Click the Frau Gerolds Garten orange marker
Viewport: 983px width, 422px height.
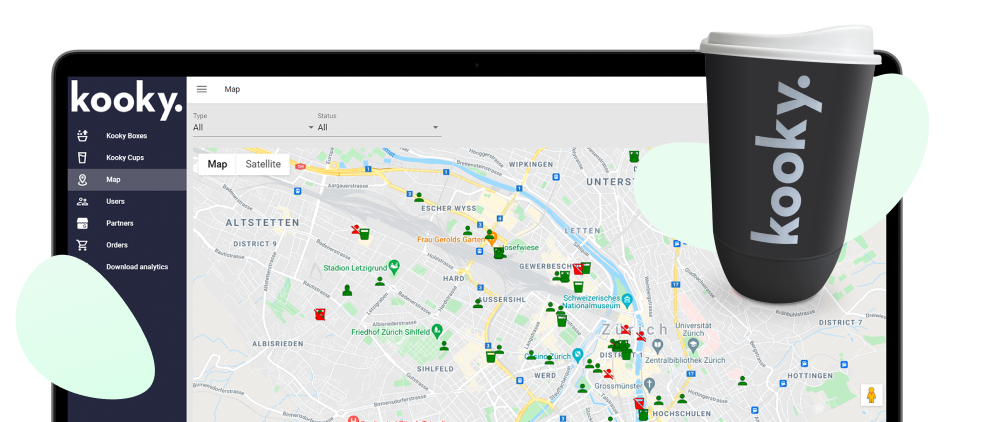pyautogui.click(x=492, y=238)
